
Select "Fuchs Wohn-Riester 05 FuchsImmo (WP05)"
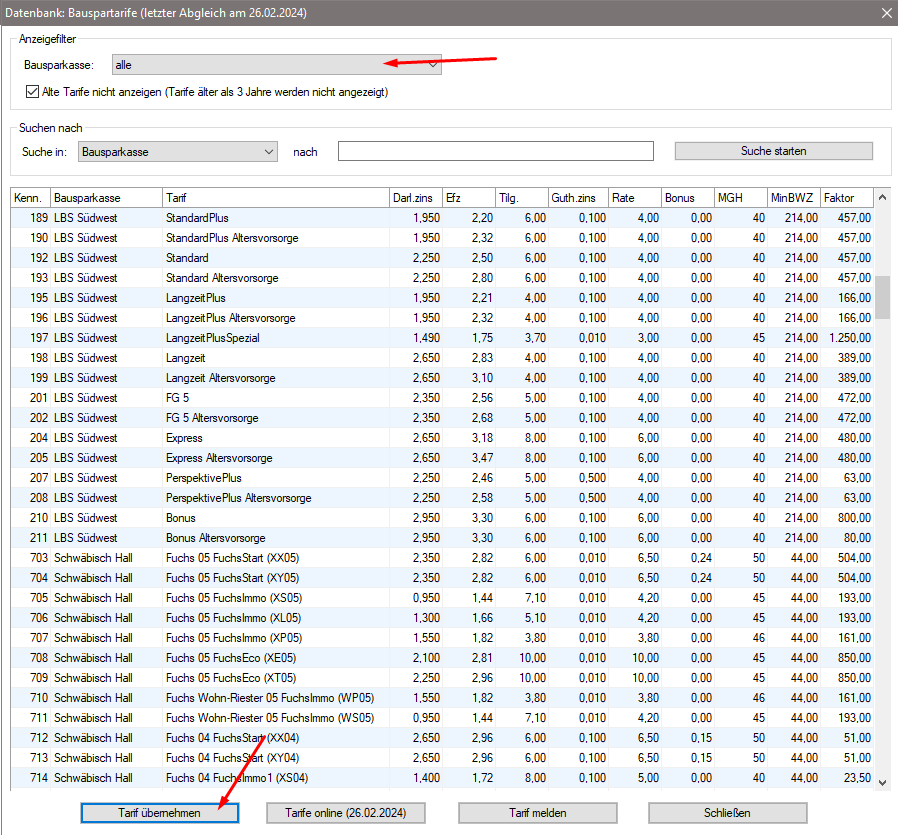(x=270, y=698)
